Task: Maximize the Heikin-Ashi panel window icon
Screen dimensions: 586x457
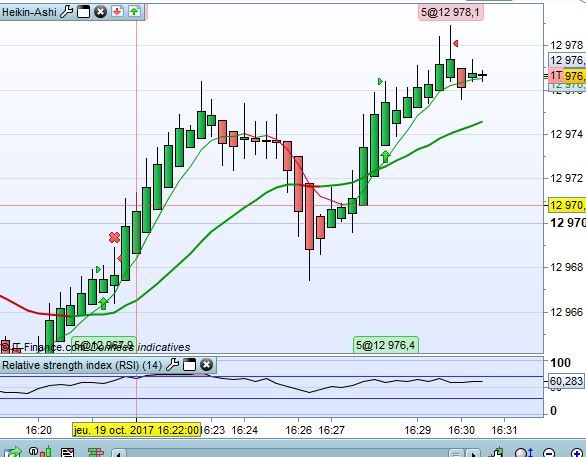Action: pos(83,12)
